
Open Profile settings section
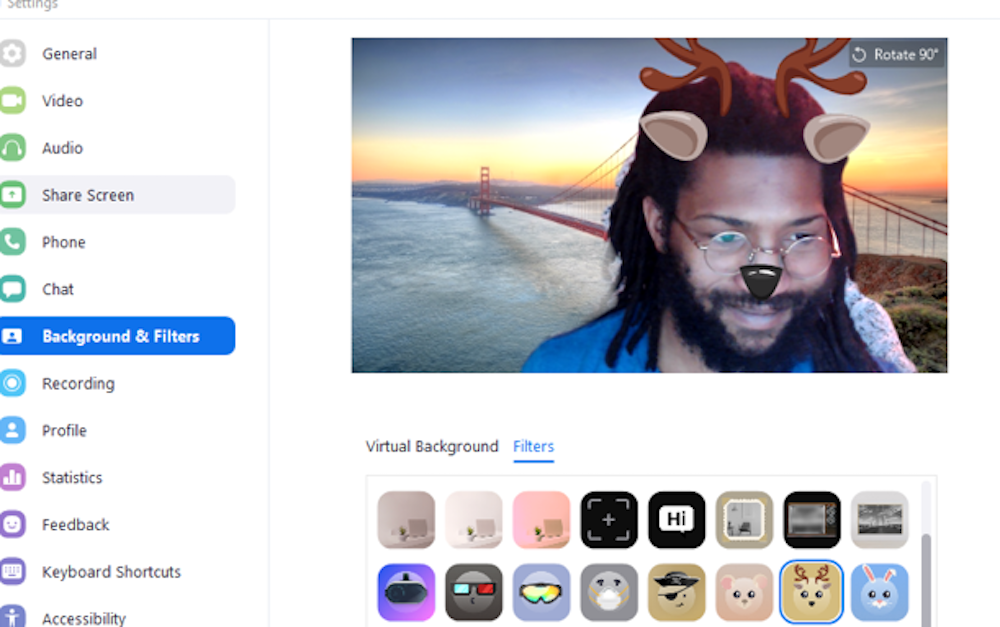64,430
